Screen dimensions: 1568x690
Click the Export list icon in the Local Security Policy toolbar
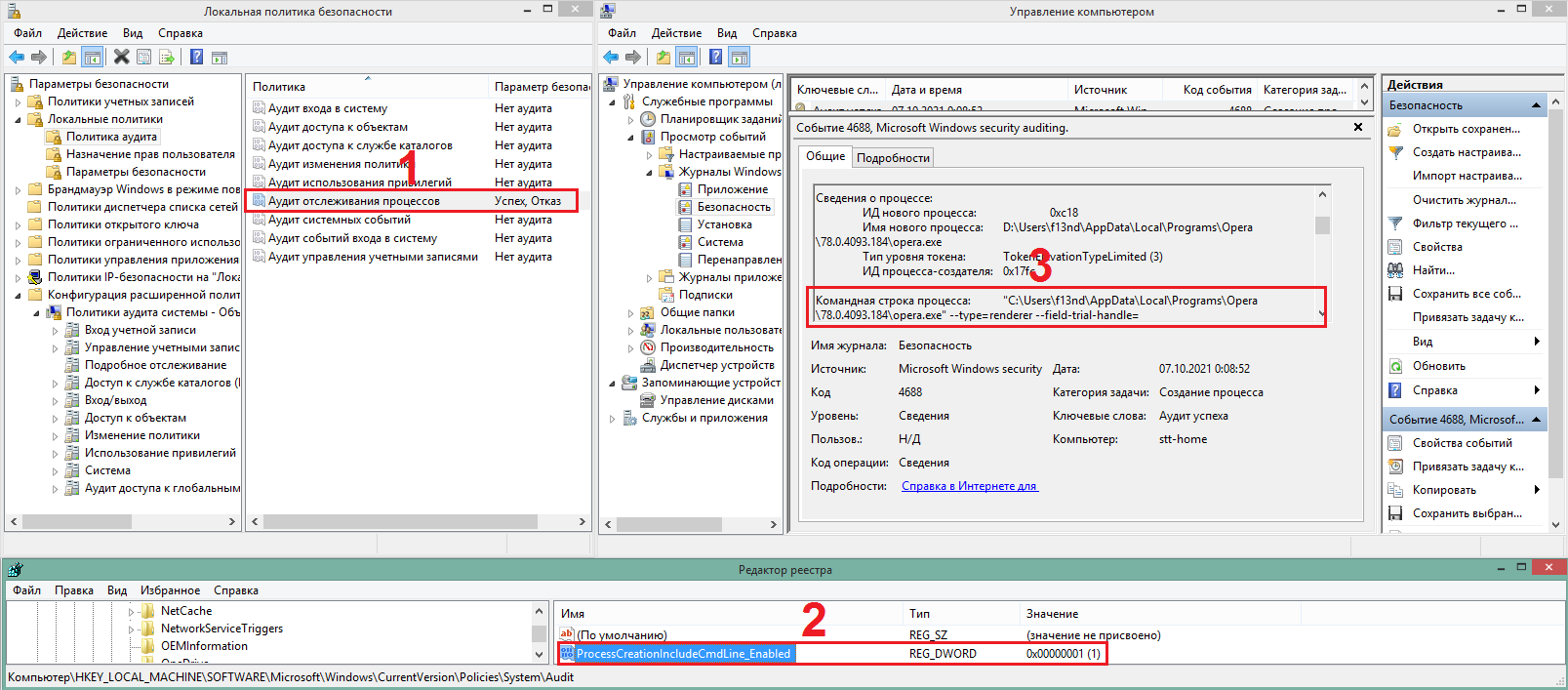(x=167, y=57)
